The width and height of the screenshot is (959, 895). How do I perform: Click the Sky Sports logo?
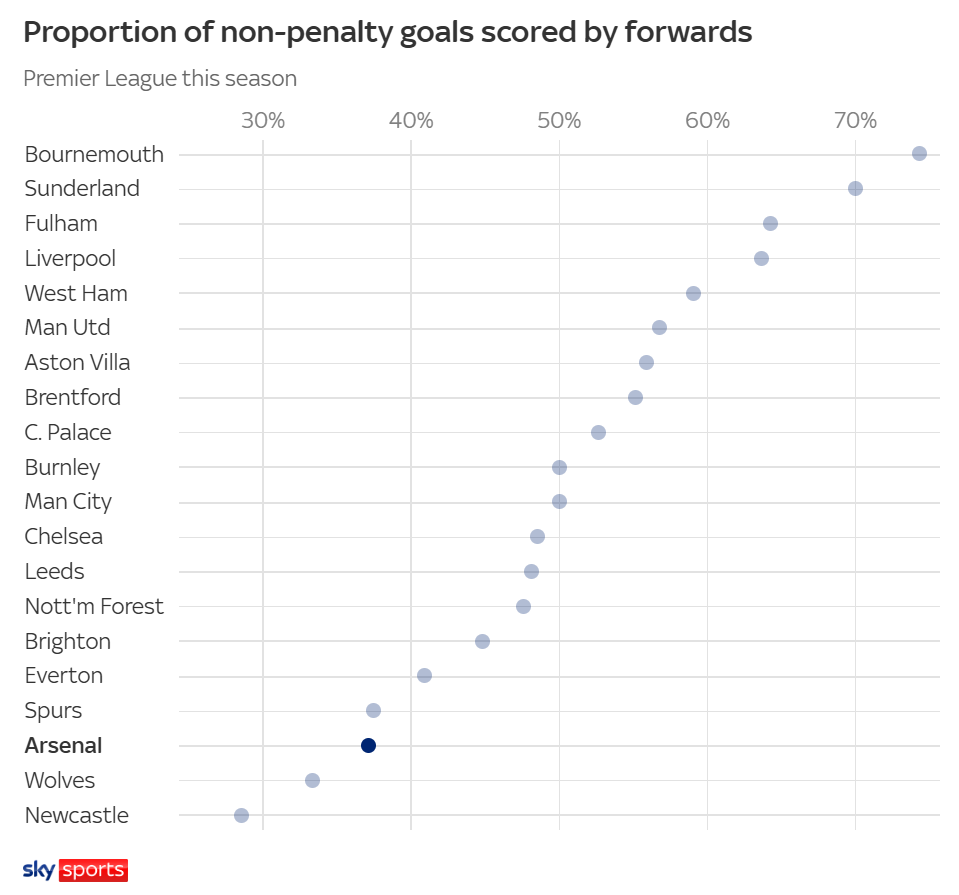click(x=75, y=869)
